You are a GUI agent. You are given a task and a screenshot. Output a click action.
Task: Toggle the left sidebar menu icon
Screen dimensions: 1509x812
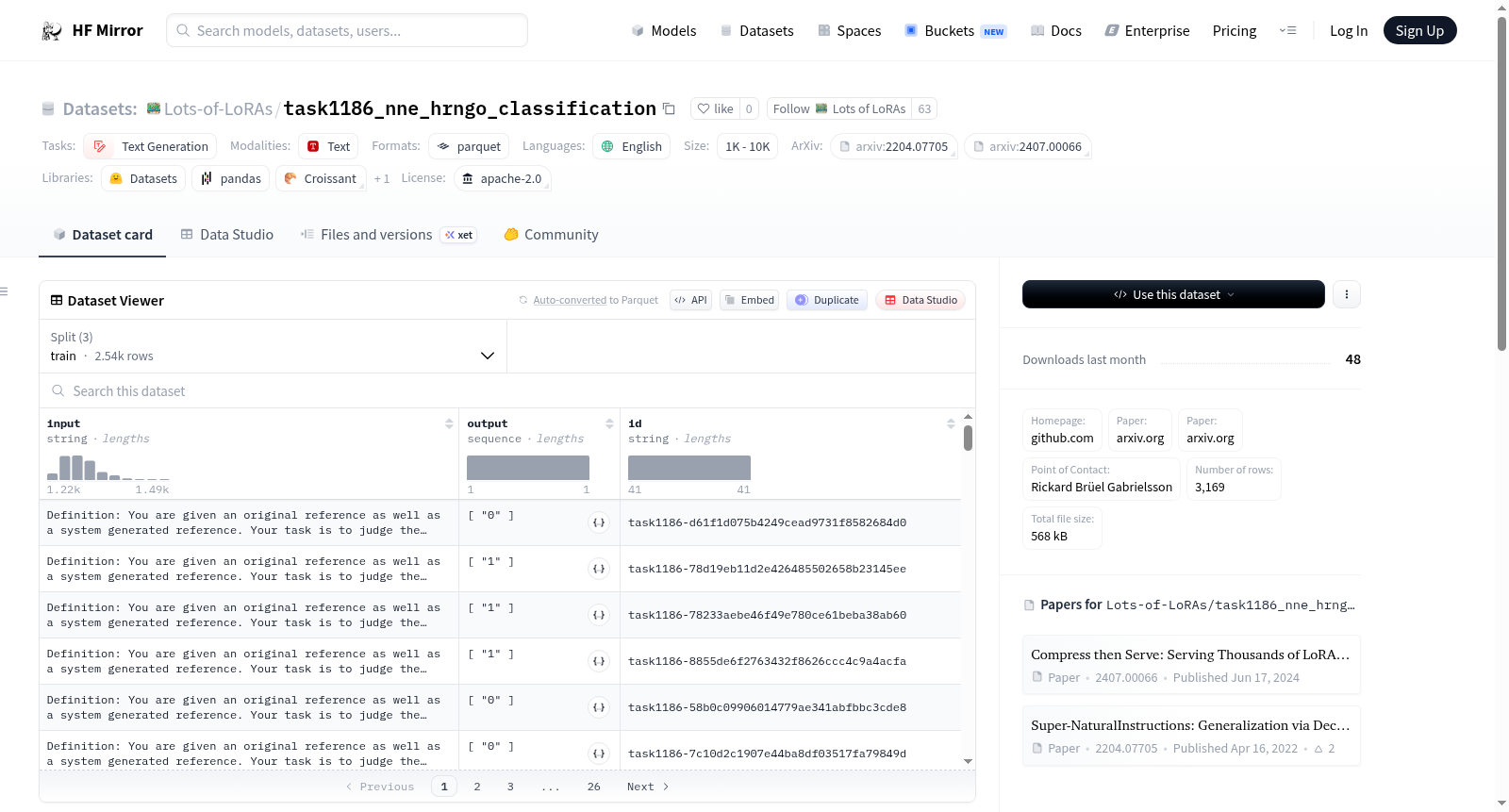(5, 291)
